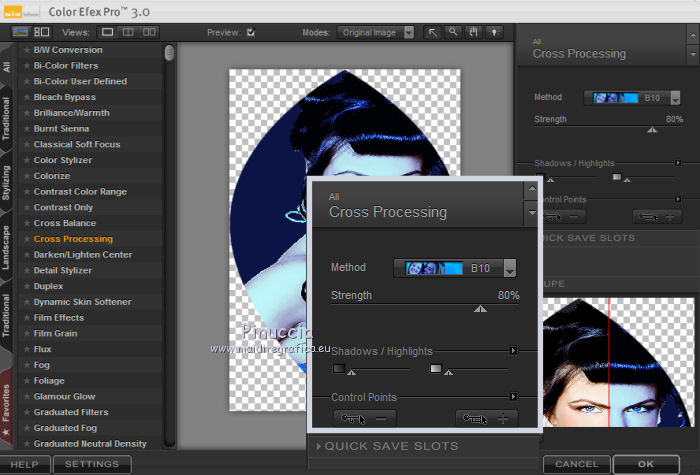Select the pan hand tool

click(x=473, y=32)
